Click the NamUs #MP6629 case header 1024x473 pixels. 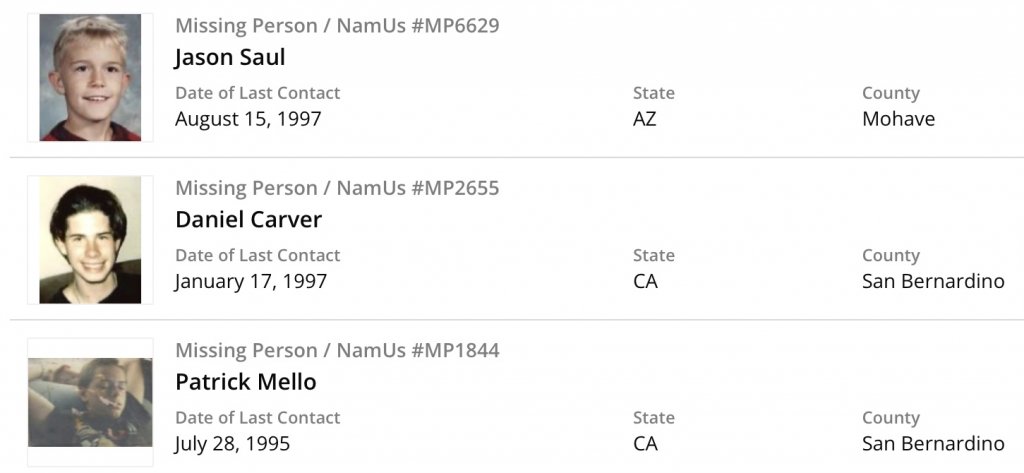click(x=337, y=26)
